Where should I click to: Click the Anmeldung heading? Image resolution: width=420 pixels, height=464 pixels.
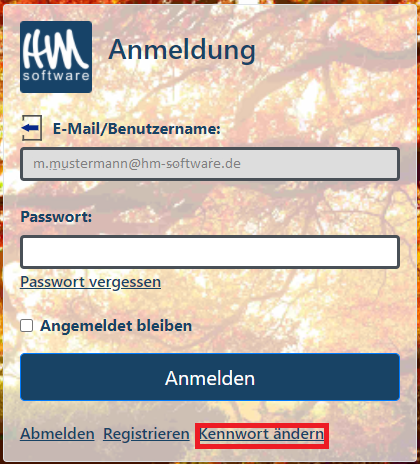tap(182, 50)
